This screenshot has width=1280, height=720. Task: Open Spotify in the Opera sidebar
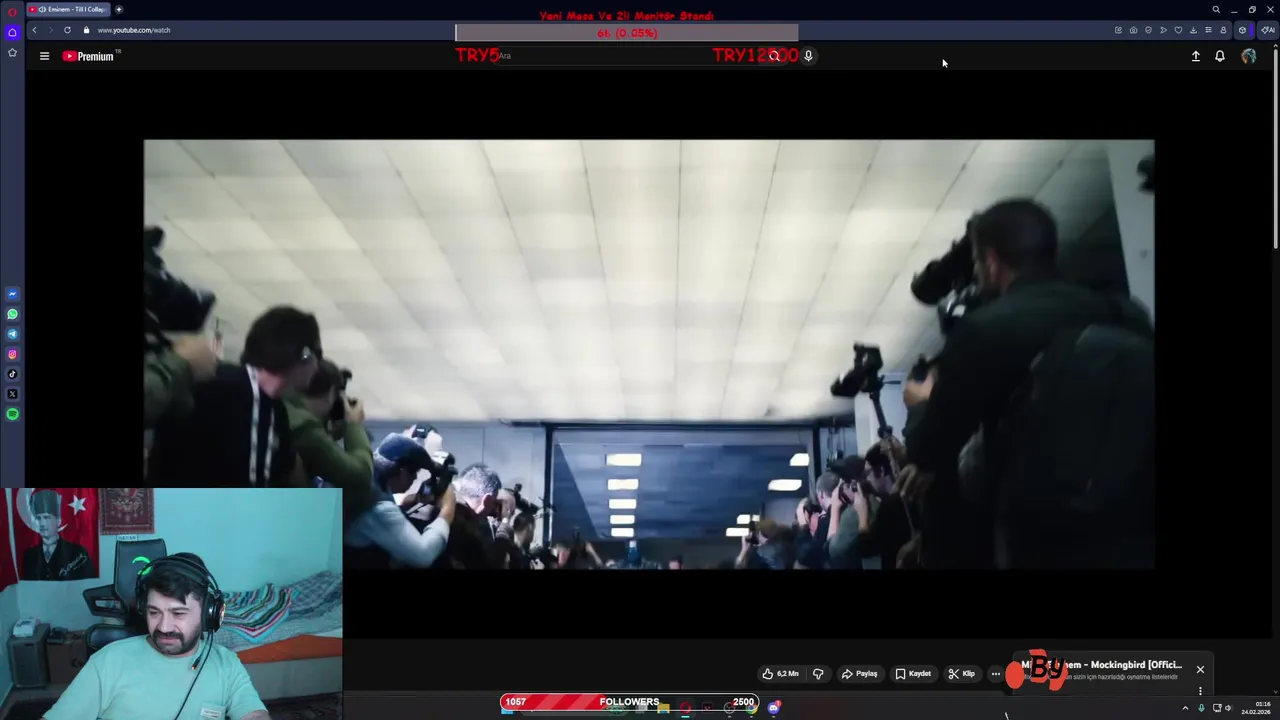click(12, 414)
